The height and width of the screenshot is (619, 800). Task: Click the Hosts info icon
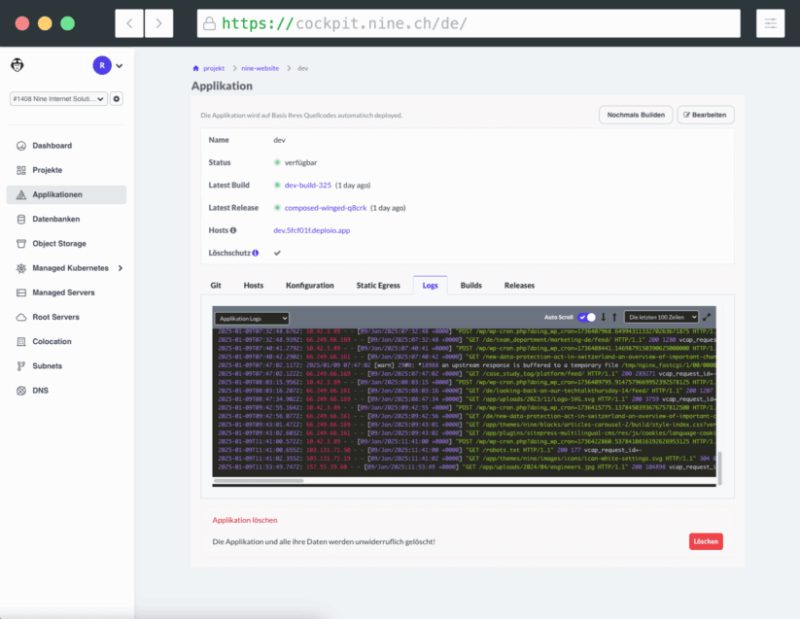pos(233,230)
